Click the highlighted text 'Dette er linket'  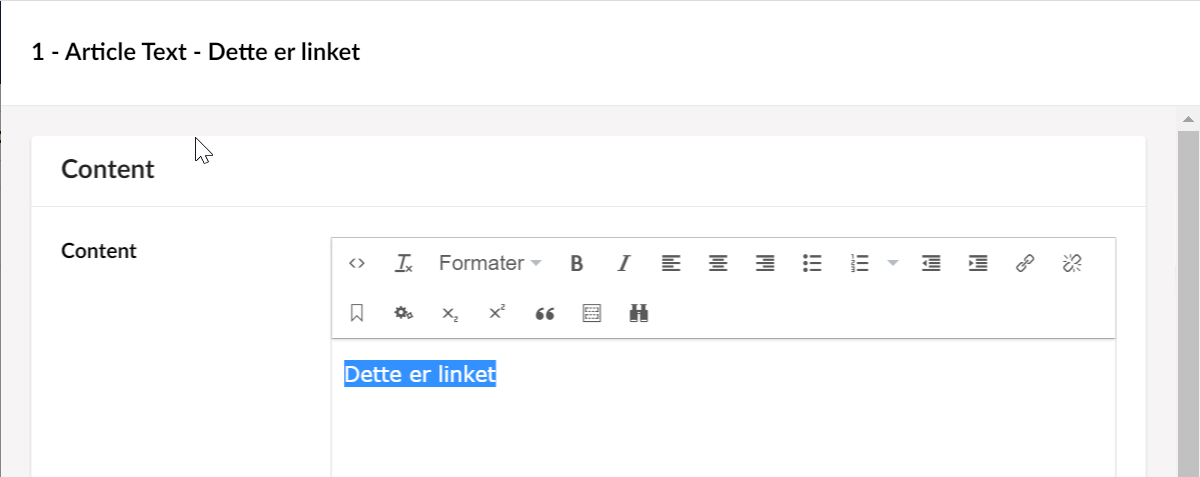point(420,375)
